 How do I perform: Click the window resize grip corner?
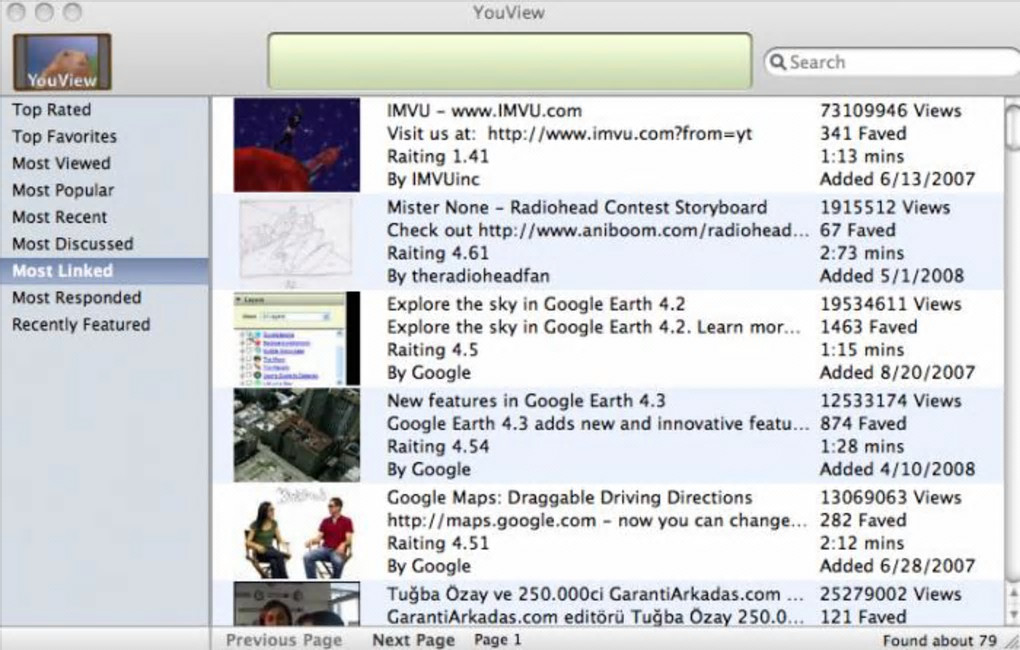click(1012, 641)
